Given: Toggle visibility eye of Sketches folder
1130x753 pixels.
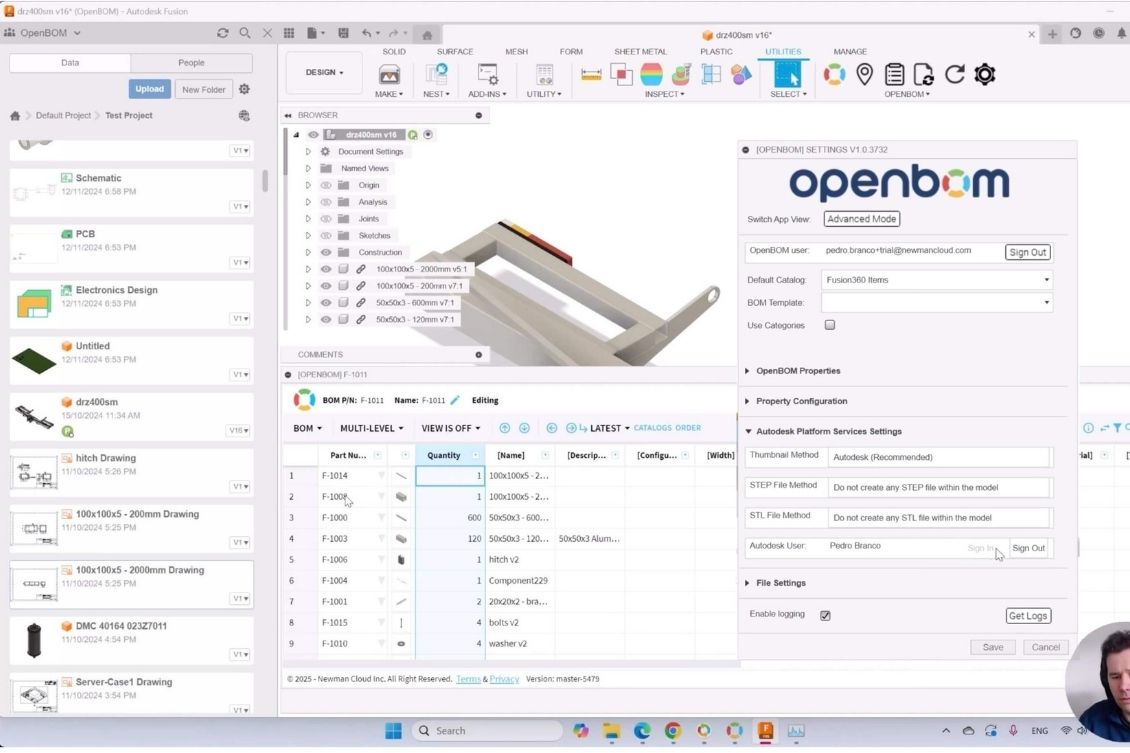Looking at the screenshot, I should point(326,236).
